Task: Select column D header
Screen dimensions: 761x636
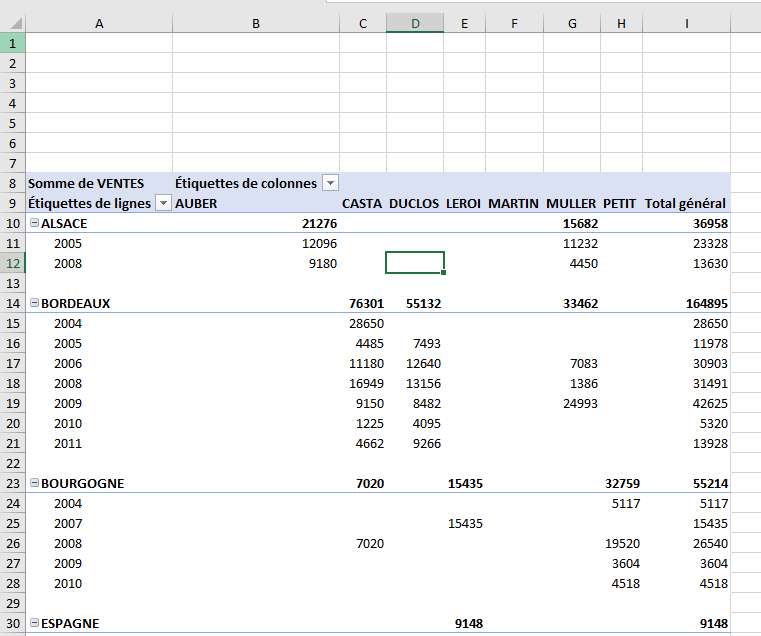Action: 415,23
